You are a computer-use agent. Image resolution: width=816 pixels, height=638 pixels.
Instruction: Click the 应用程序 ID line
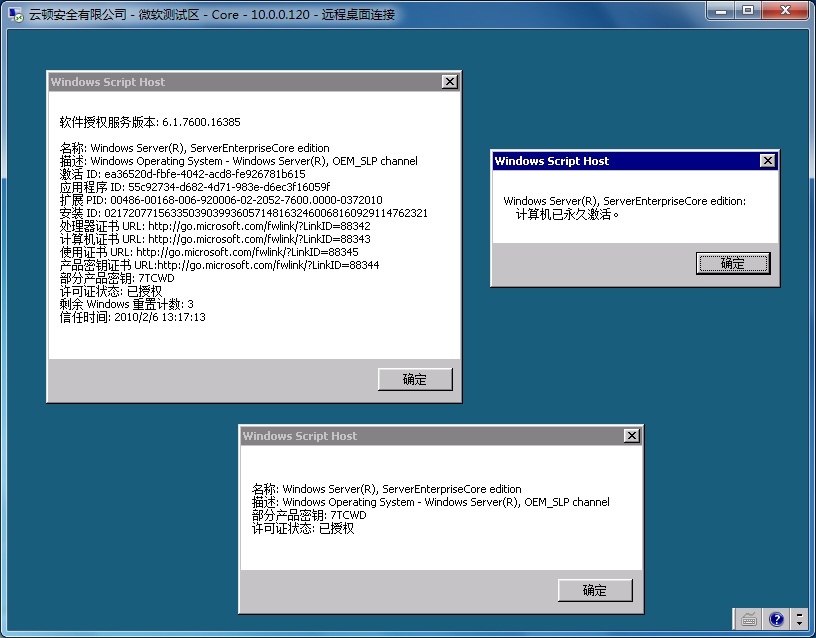click(x=195, y=187)
